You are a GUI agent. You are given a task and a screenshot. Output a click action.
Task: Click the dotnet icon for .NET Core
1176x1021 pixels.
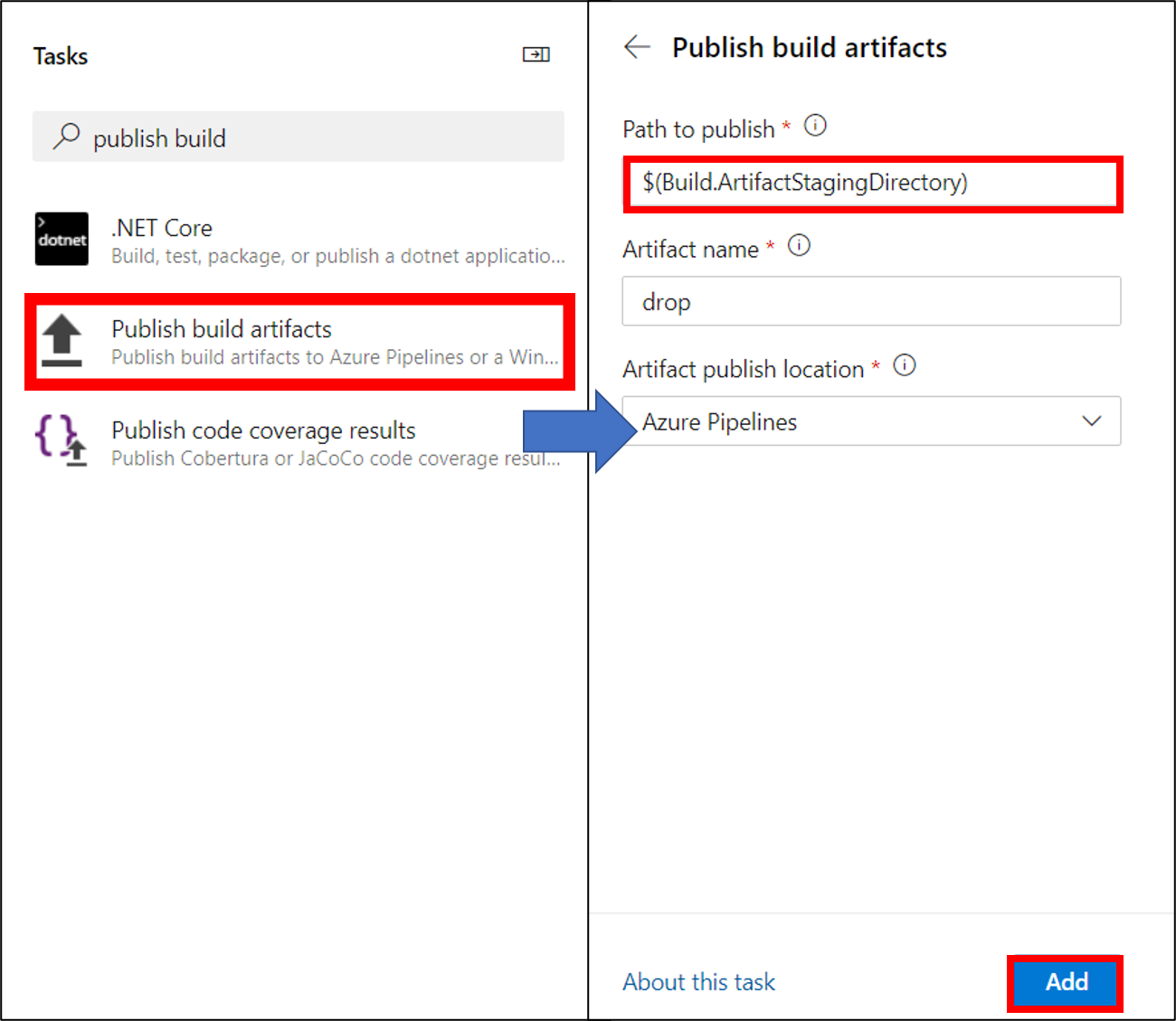[62, 240]
